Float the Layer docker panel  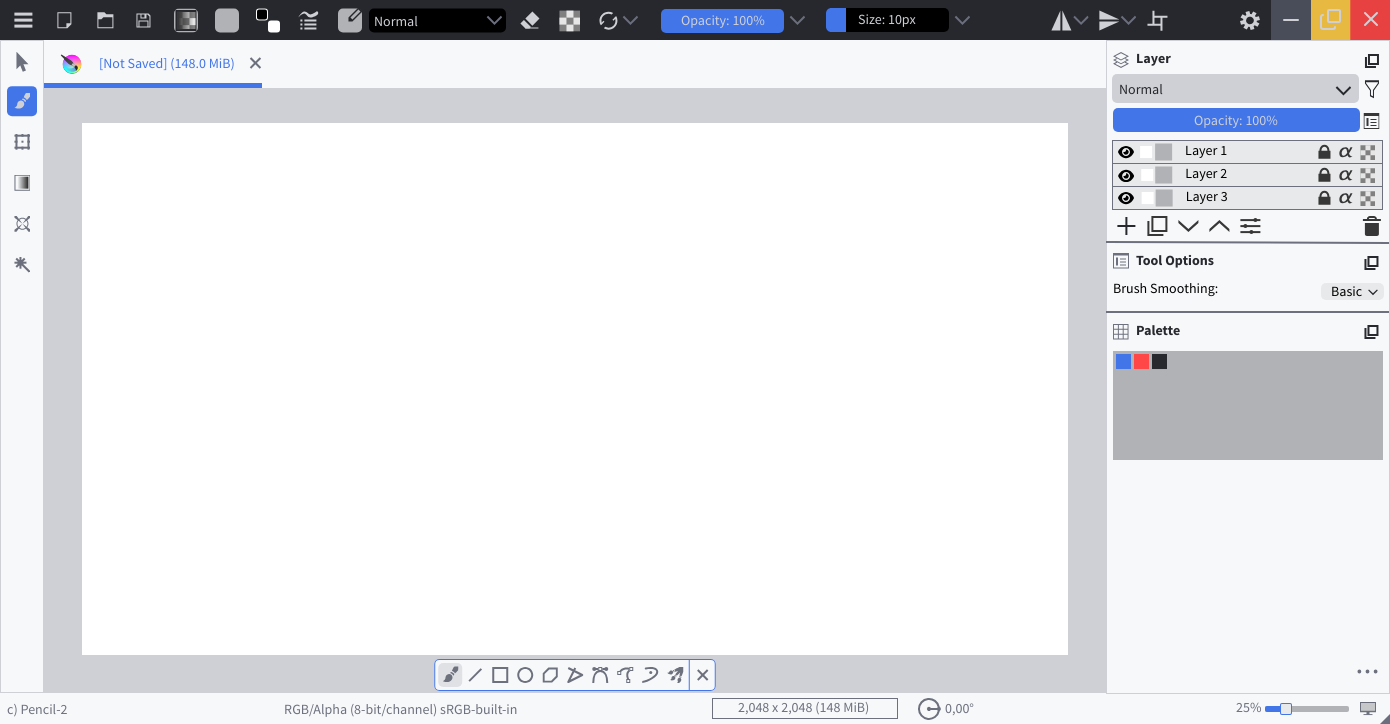(x=1372, y=60)
